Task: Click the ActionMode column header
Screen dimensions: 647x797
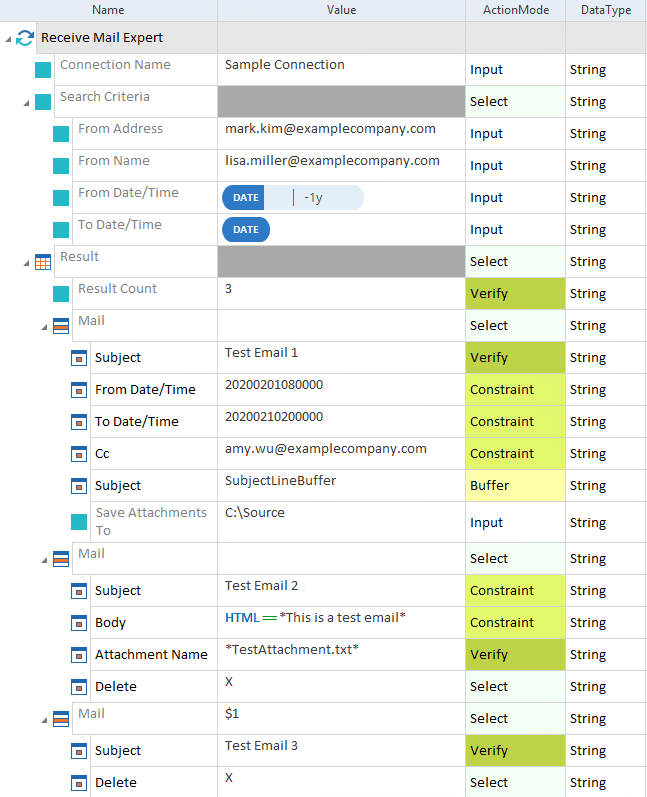Action: (515, 10)
